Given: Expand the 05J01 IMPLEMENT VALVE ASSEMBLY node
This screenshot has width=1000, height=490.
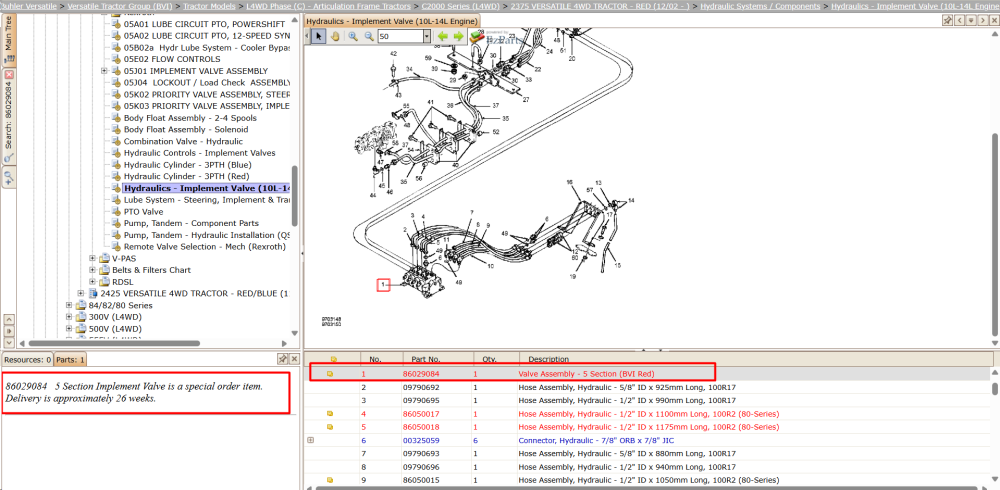Looking at the screenshot, I should pos(104,71).
